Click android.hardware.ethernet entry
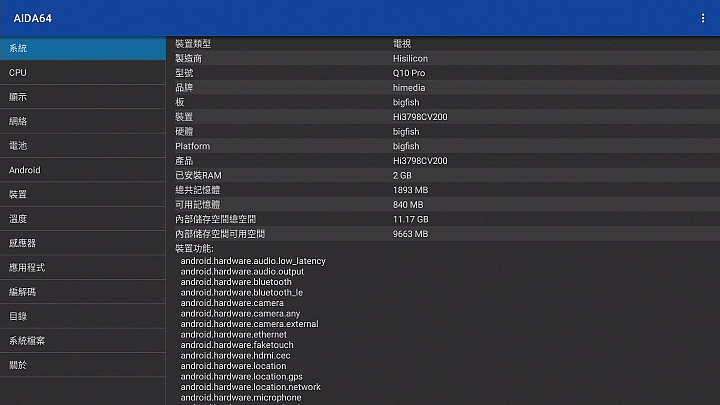The width and height of the screenshot is (720, 405). [233, 335]
